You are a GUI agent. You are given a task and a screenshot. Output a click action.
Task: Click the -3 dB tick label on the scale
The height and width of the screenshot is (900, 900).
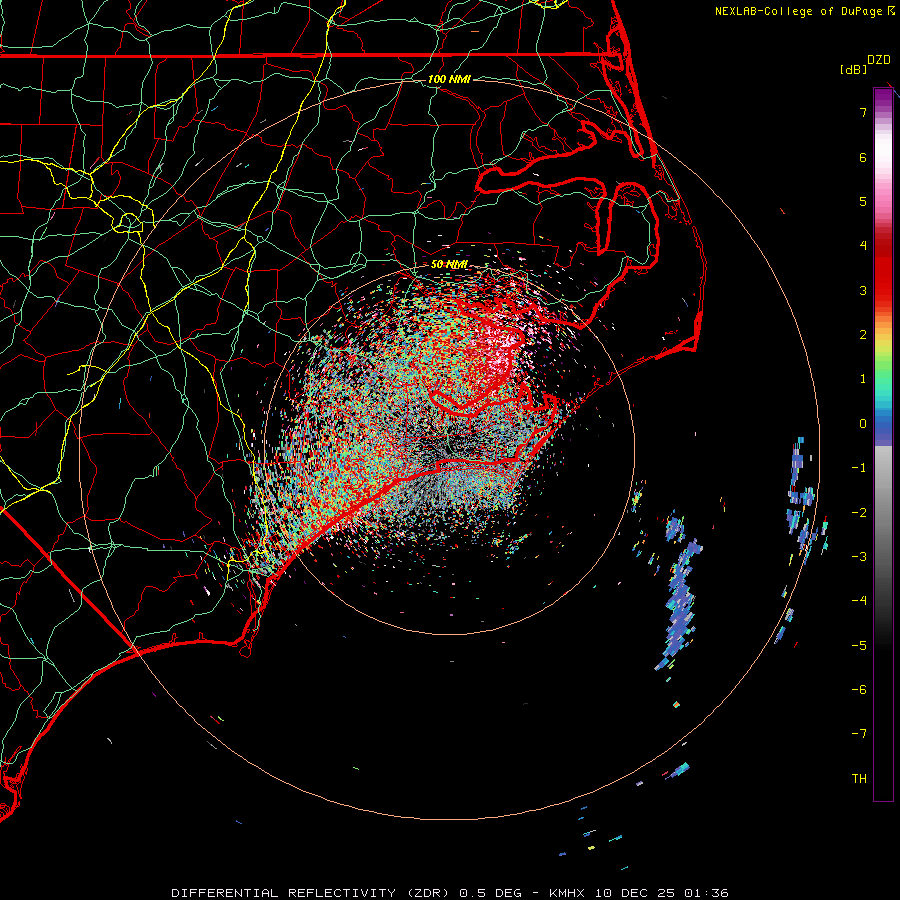[859, 557]
